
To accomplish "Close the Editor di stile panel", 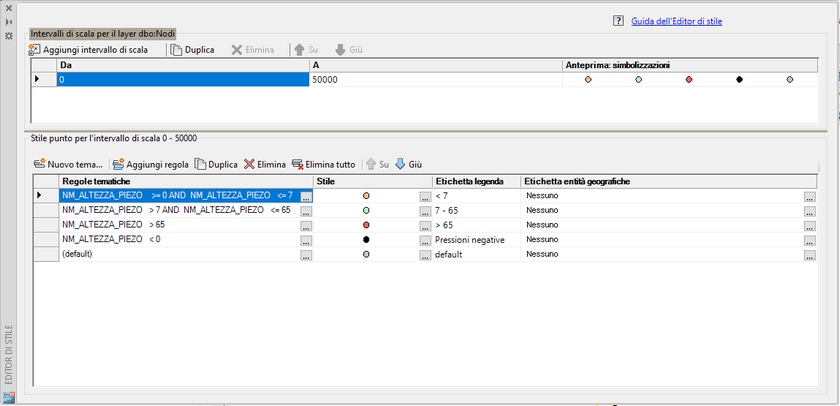I will tap(9, 6).
